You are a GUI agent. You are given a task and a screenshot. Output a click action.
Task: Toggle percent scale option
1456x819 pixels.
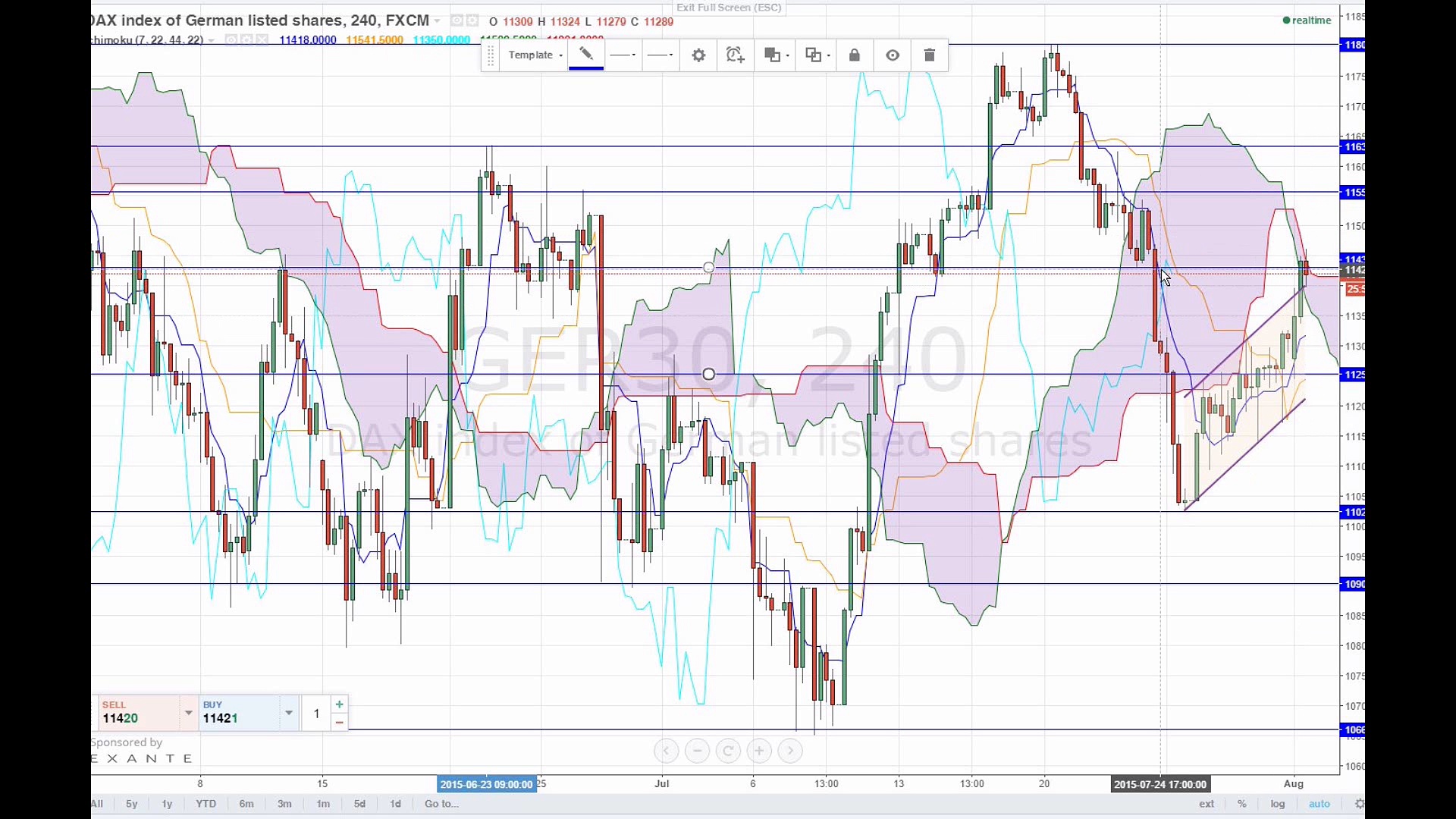[1241, 804]
